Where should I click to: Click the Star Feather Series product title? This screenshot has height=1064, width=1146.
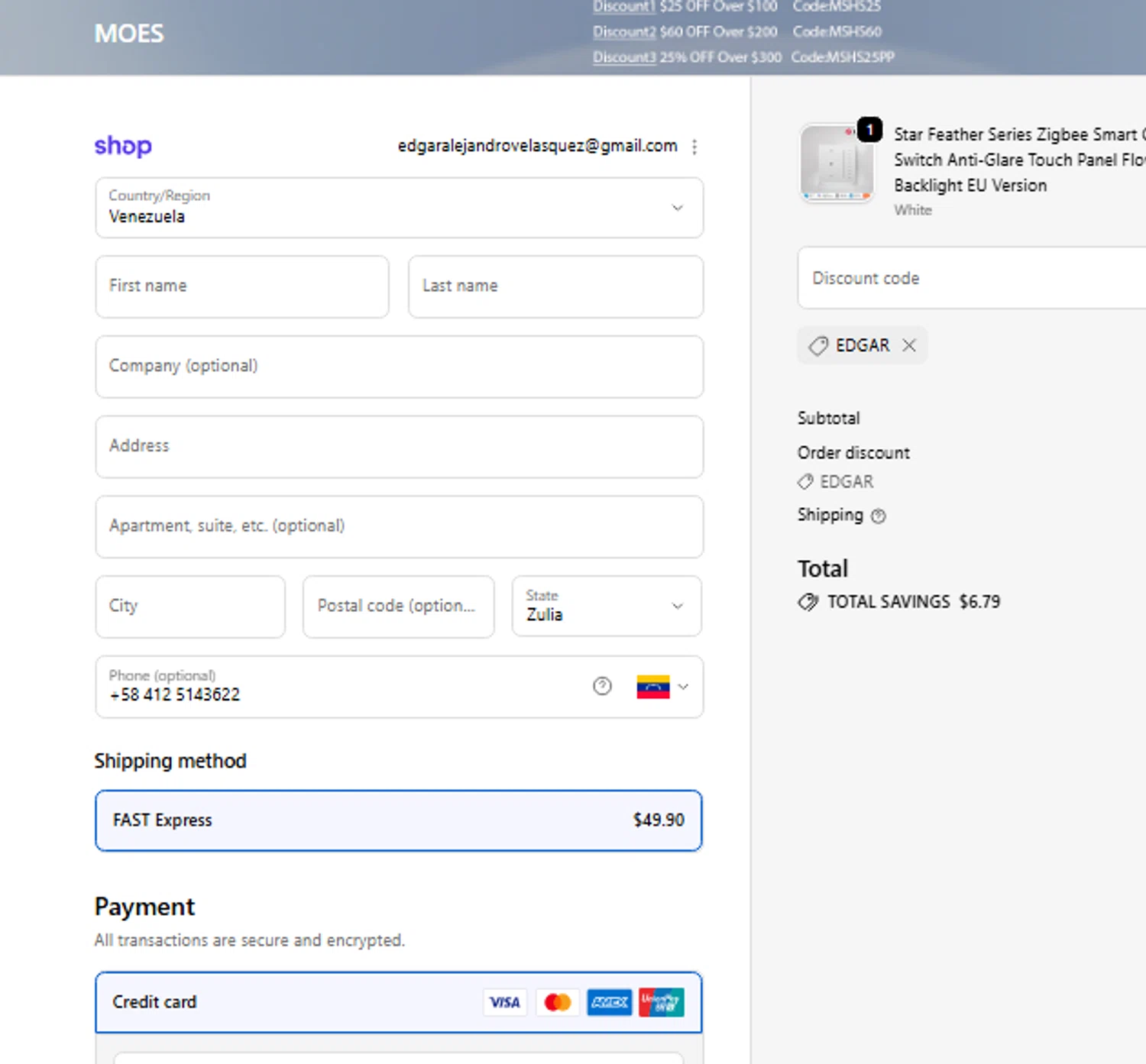1019,160
